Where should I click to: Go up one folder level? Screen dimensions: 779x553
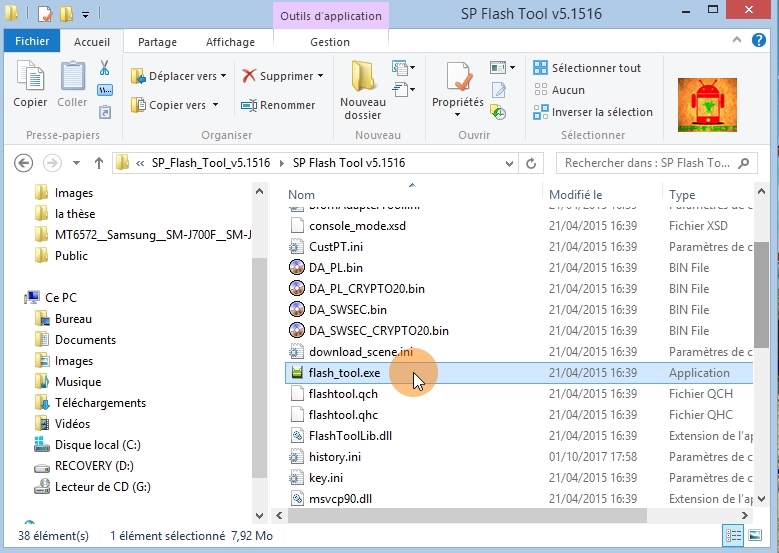[x=98, y=163]
